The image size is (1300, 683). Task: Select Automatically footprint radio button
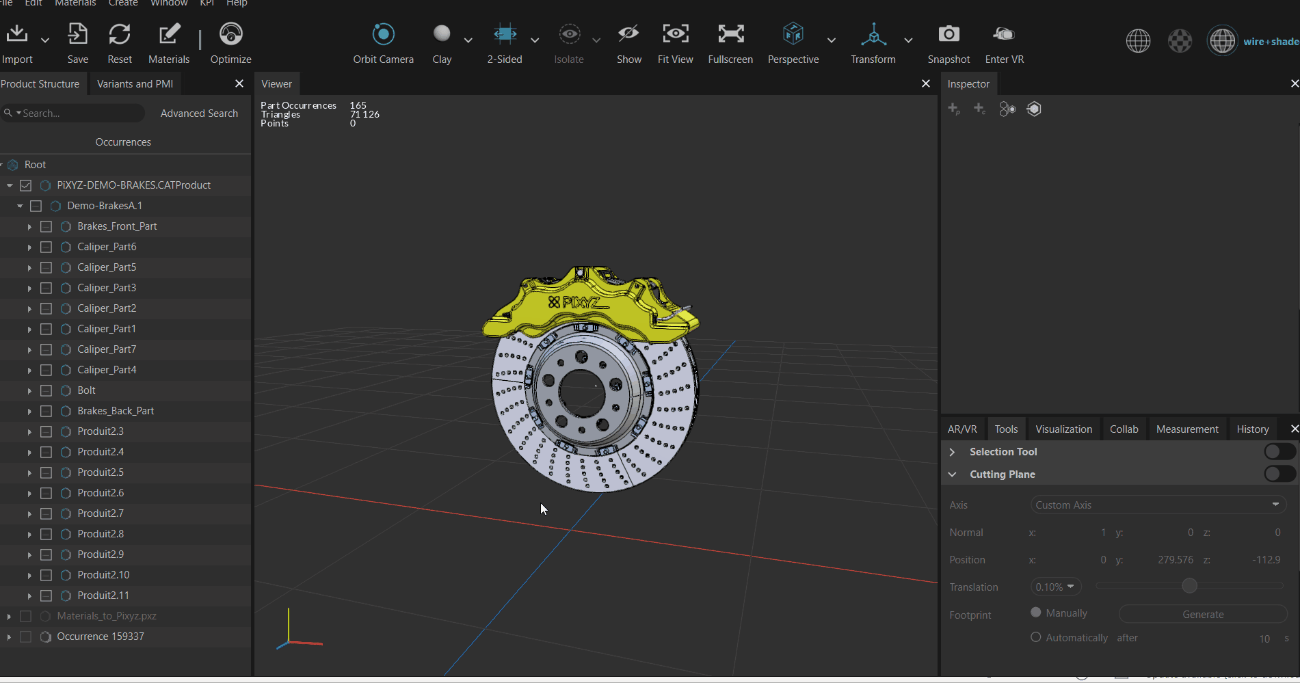tap(1036, 637)
